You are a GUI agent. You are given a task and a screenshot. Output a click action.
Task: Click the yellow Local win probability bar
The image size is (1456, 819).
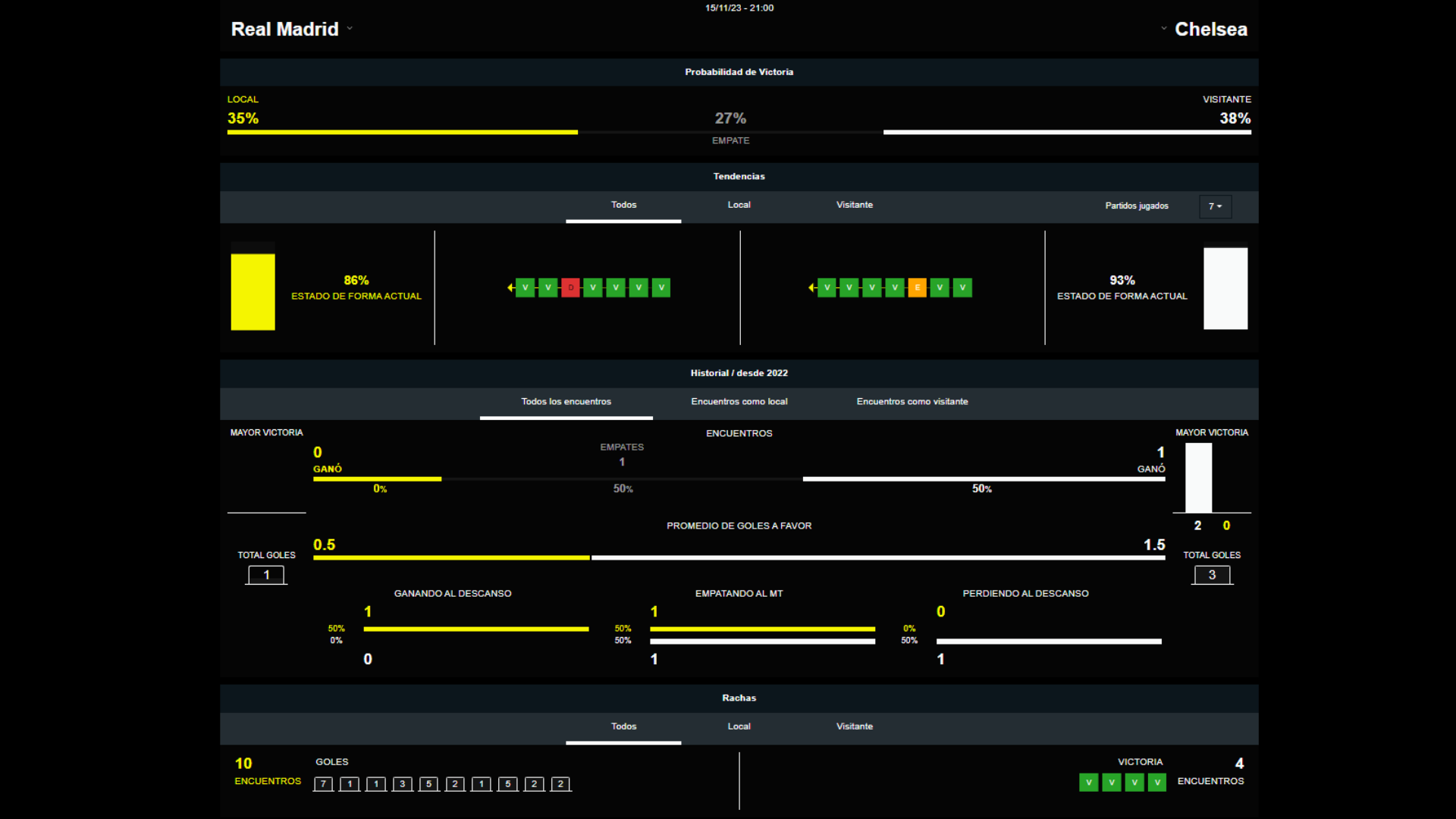[x=402, y=132]
